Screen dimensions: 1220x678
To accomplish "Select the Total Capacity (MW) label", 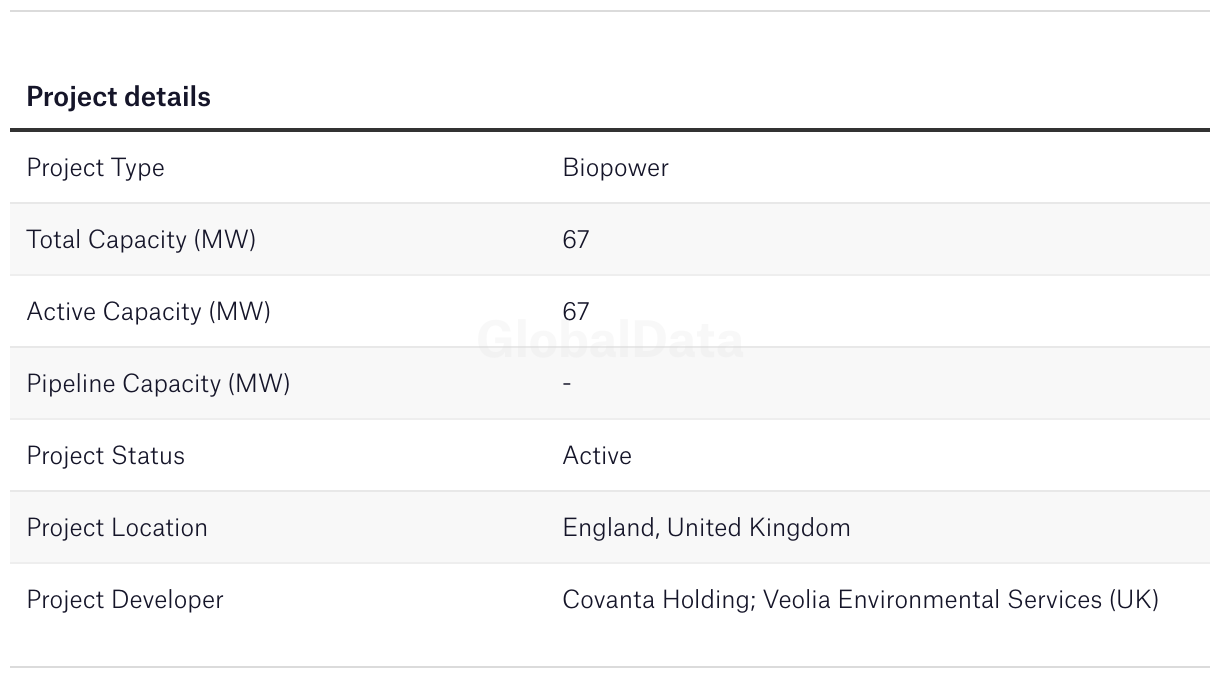I will 141,240.
